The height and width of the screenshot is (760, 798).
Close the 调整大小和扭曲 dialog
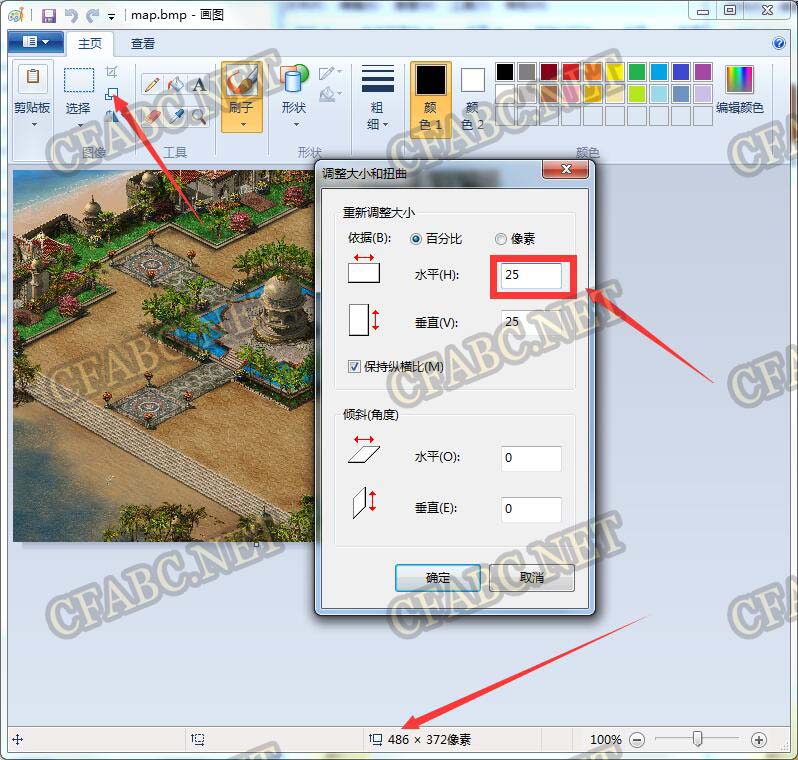566,170
